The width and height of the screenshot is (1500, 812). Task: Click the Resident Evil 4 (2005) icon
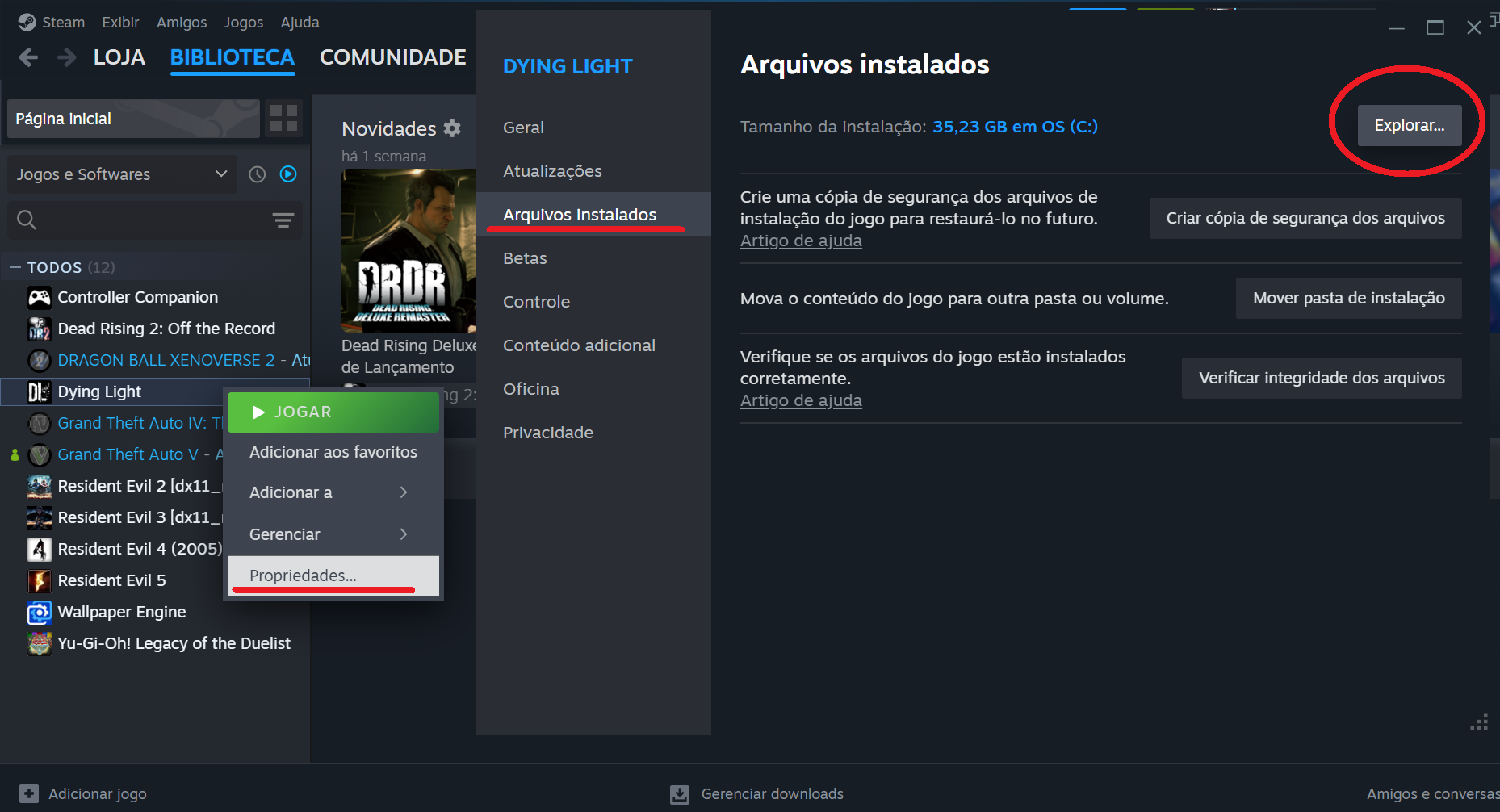point(40,550)
